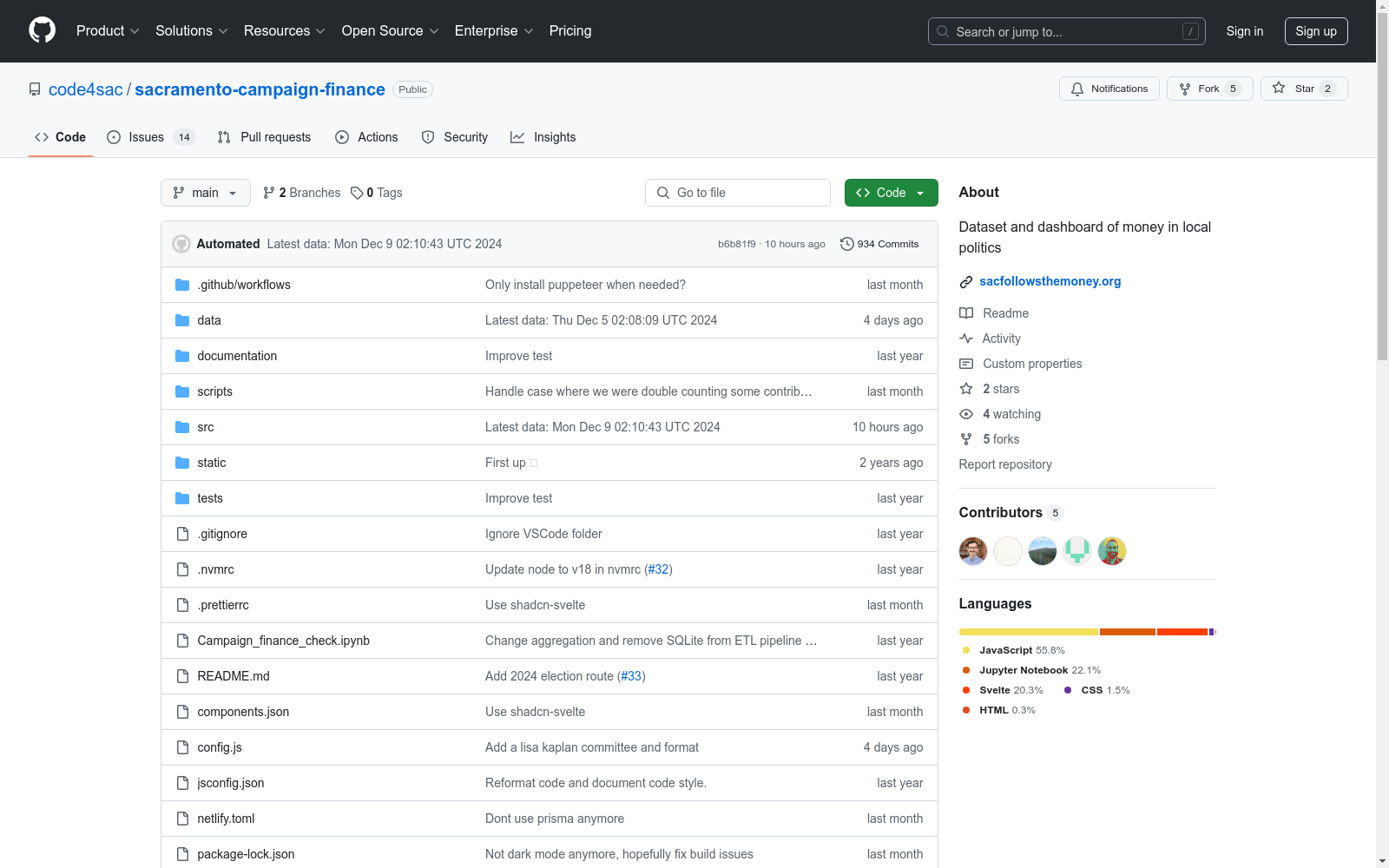Screen dimensions: 1389x868
Task: Click the yellow JavaScript segment of language bar
Action: (x=1029, y=632)
